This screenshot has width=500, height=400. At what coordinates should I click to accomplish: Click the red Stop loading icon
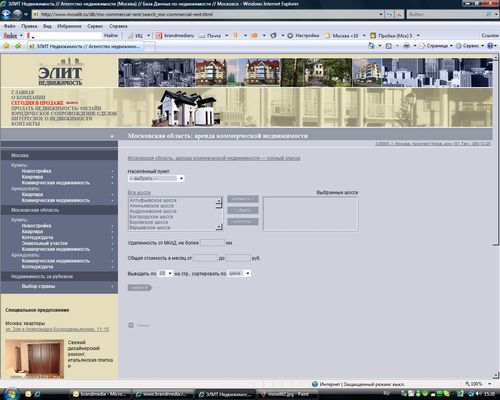pos(399,14)
